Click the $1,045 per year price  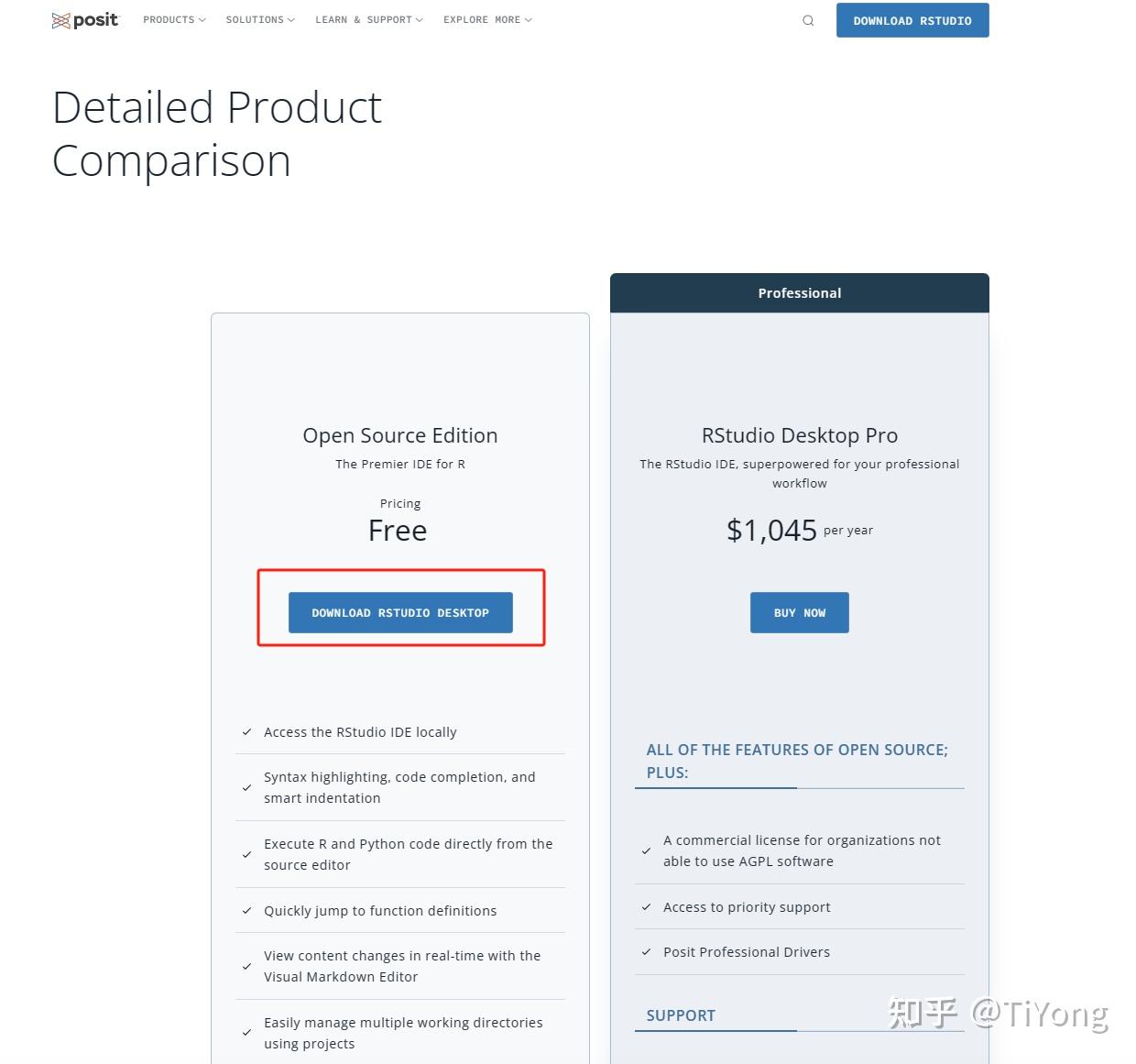tap(799, 531)
